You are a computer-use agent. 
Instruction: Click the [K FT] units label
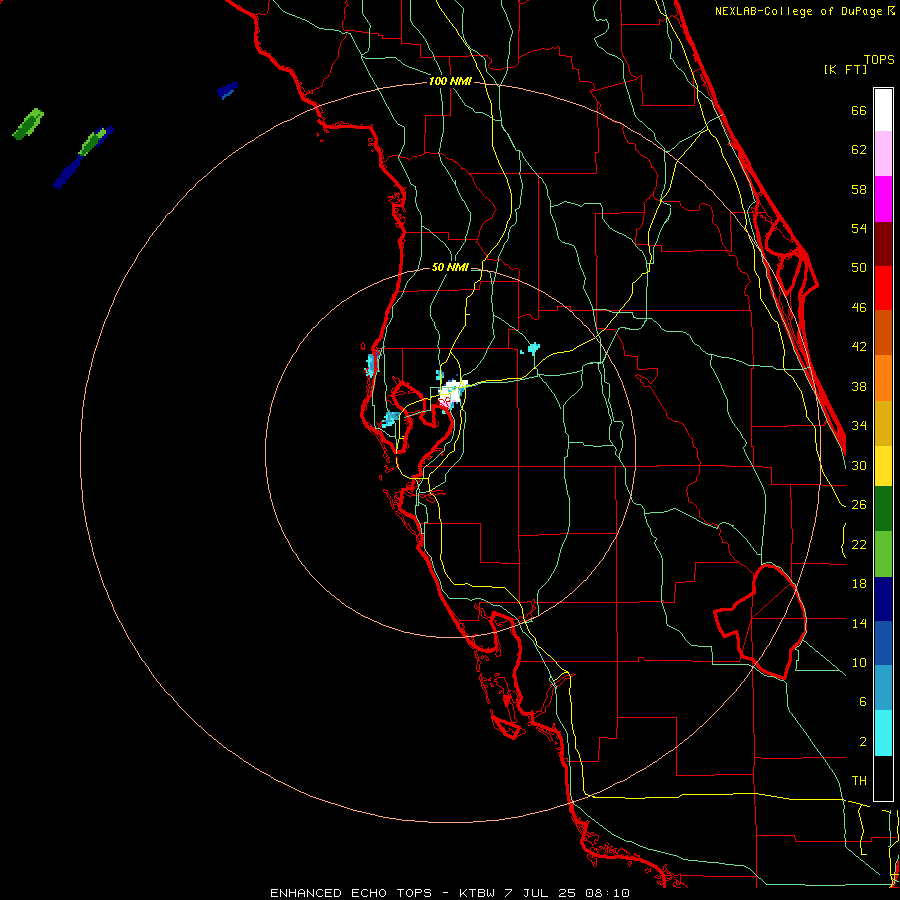[x=845, y=69]
